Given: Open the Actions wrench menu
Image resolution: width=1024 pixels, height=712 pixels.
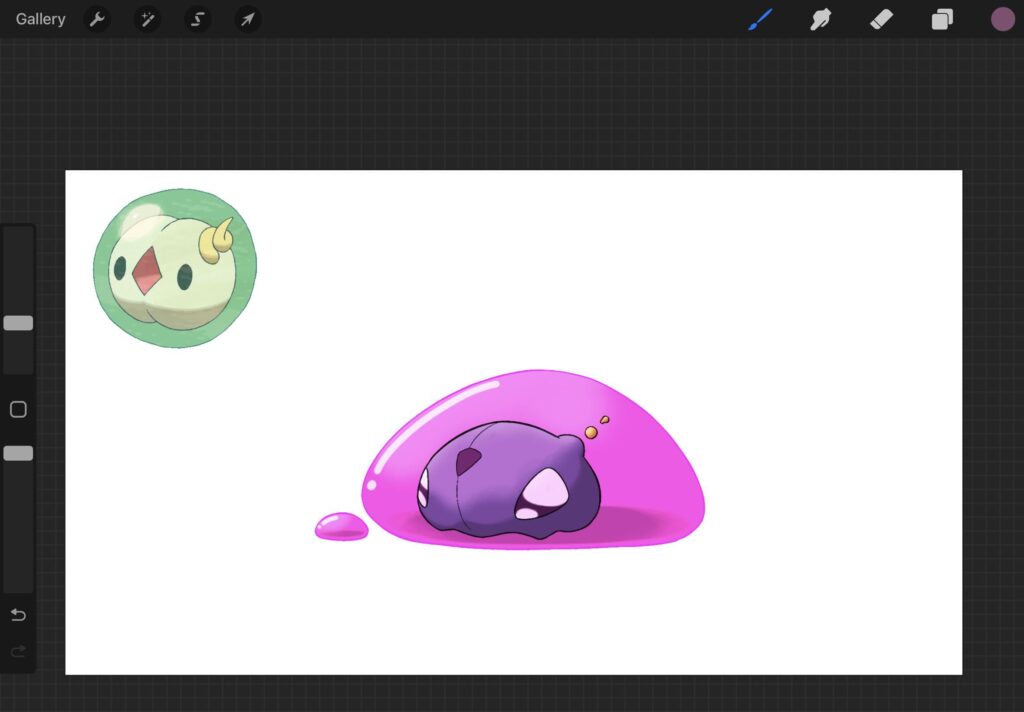Looking at the screenshot, I should tap(97, 20).
